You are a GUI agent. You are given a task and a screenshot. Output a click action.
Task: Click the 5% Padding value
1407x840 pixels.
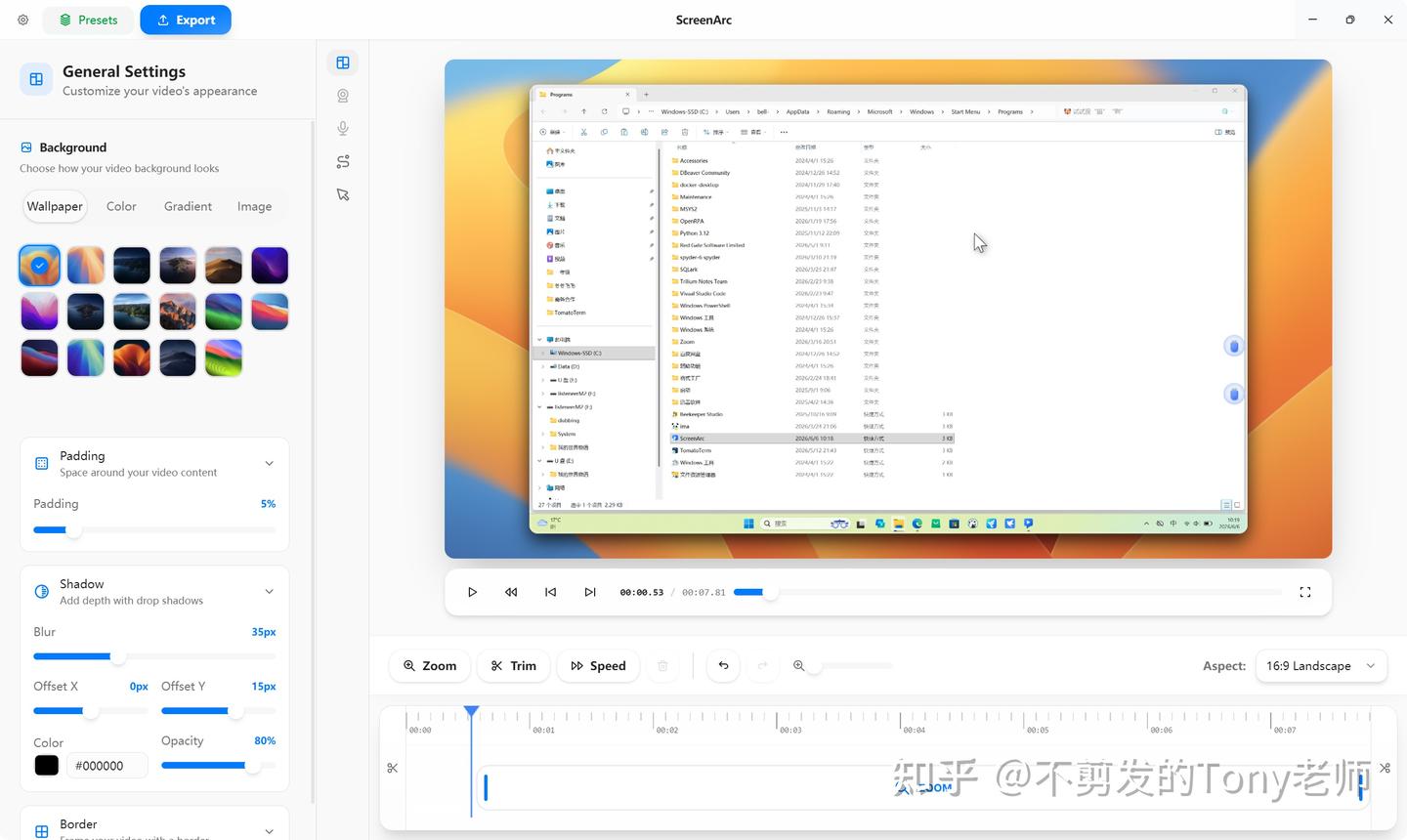tap(268, 504)
